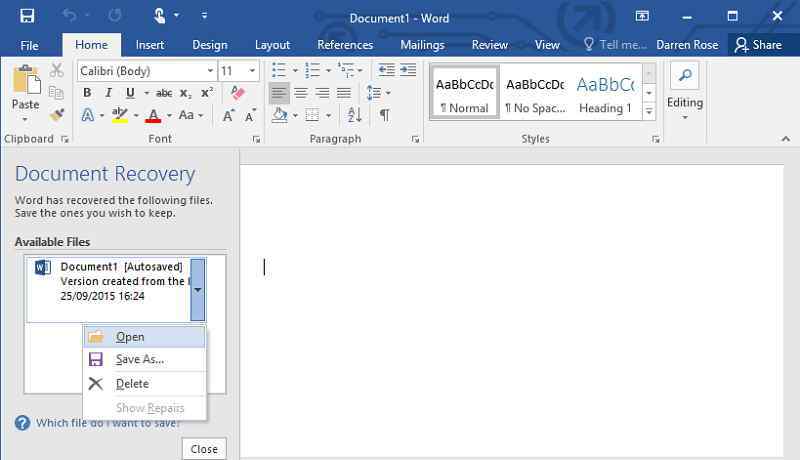
Task: Open the Font dialog launcher
Action: click(256, 139)
